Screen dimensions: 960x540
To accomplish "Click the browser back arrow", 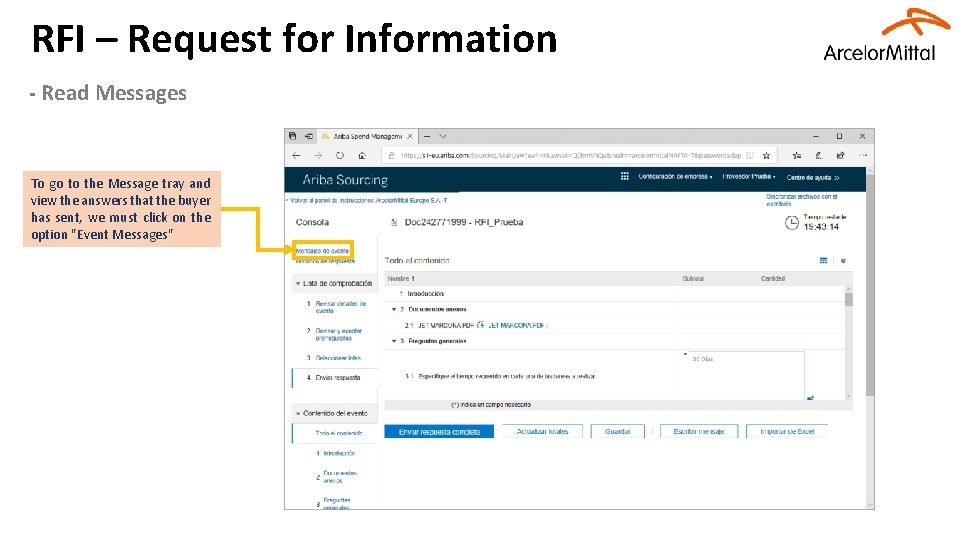I will 296,156.
